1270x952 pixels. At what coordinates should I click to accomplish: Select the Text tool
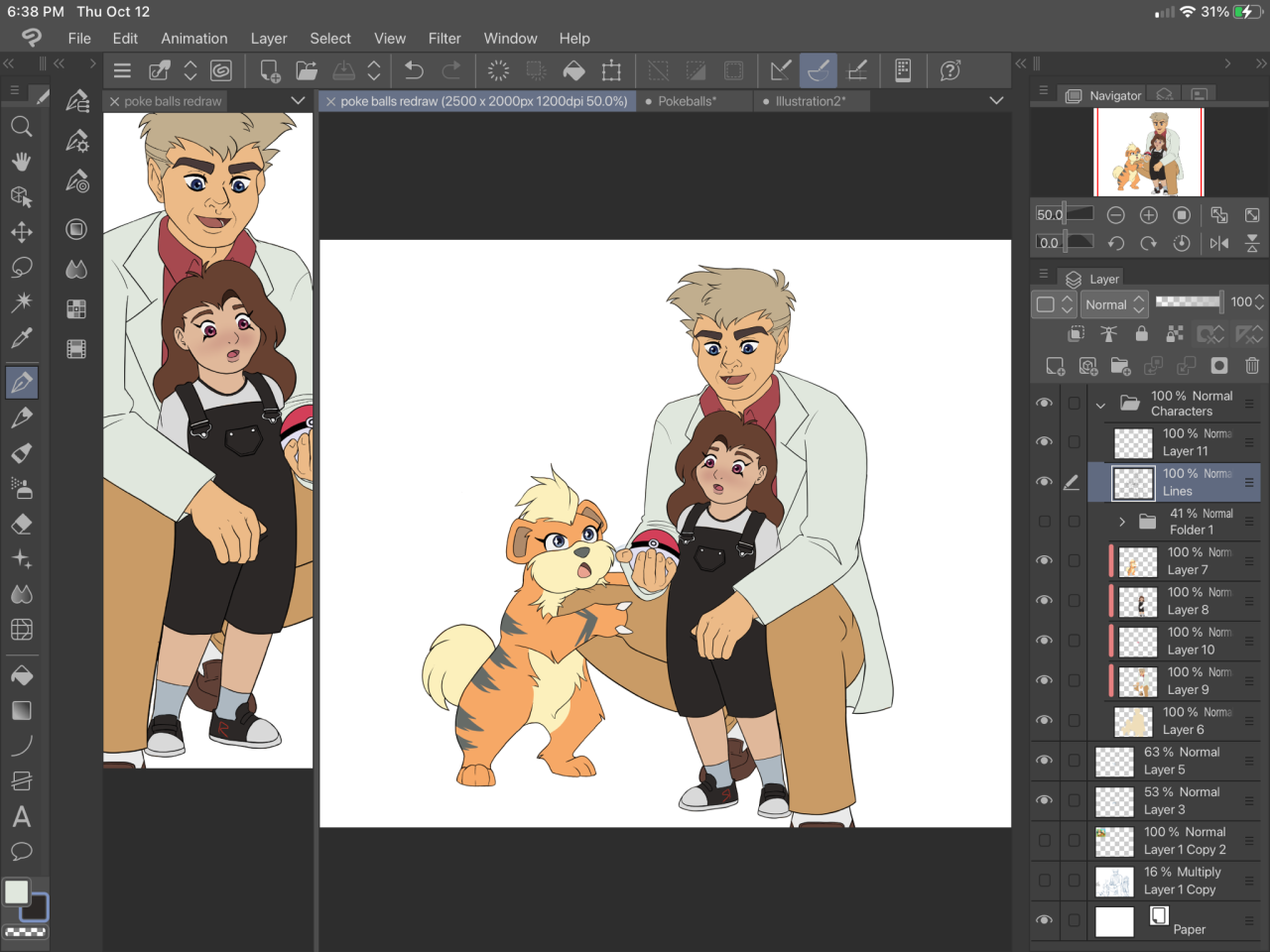point(21,817)
